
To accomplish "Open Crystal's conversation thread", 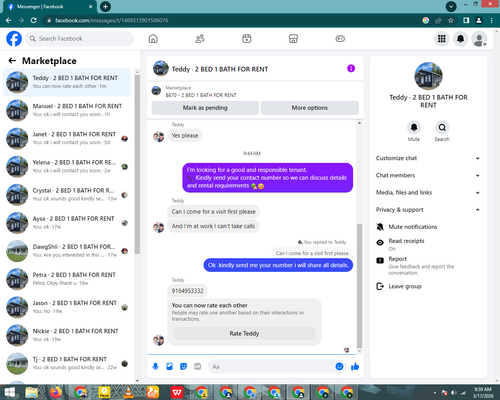I will [x=67, y=195].
